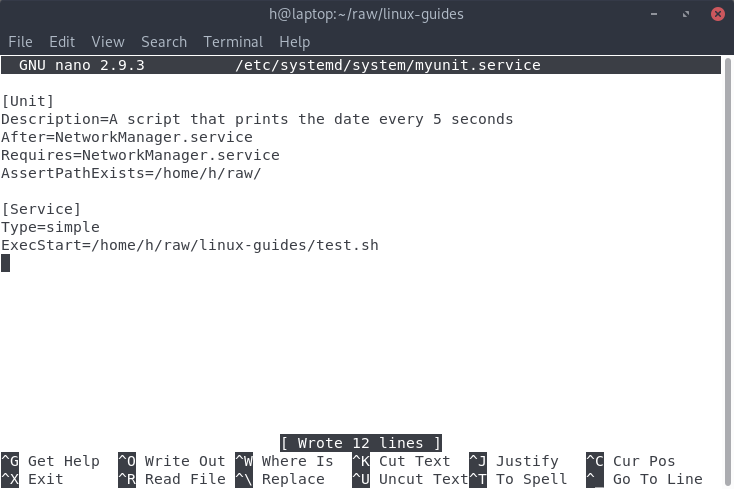Open the Search menu

click(x=164, y=42)
